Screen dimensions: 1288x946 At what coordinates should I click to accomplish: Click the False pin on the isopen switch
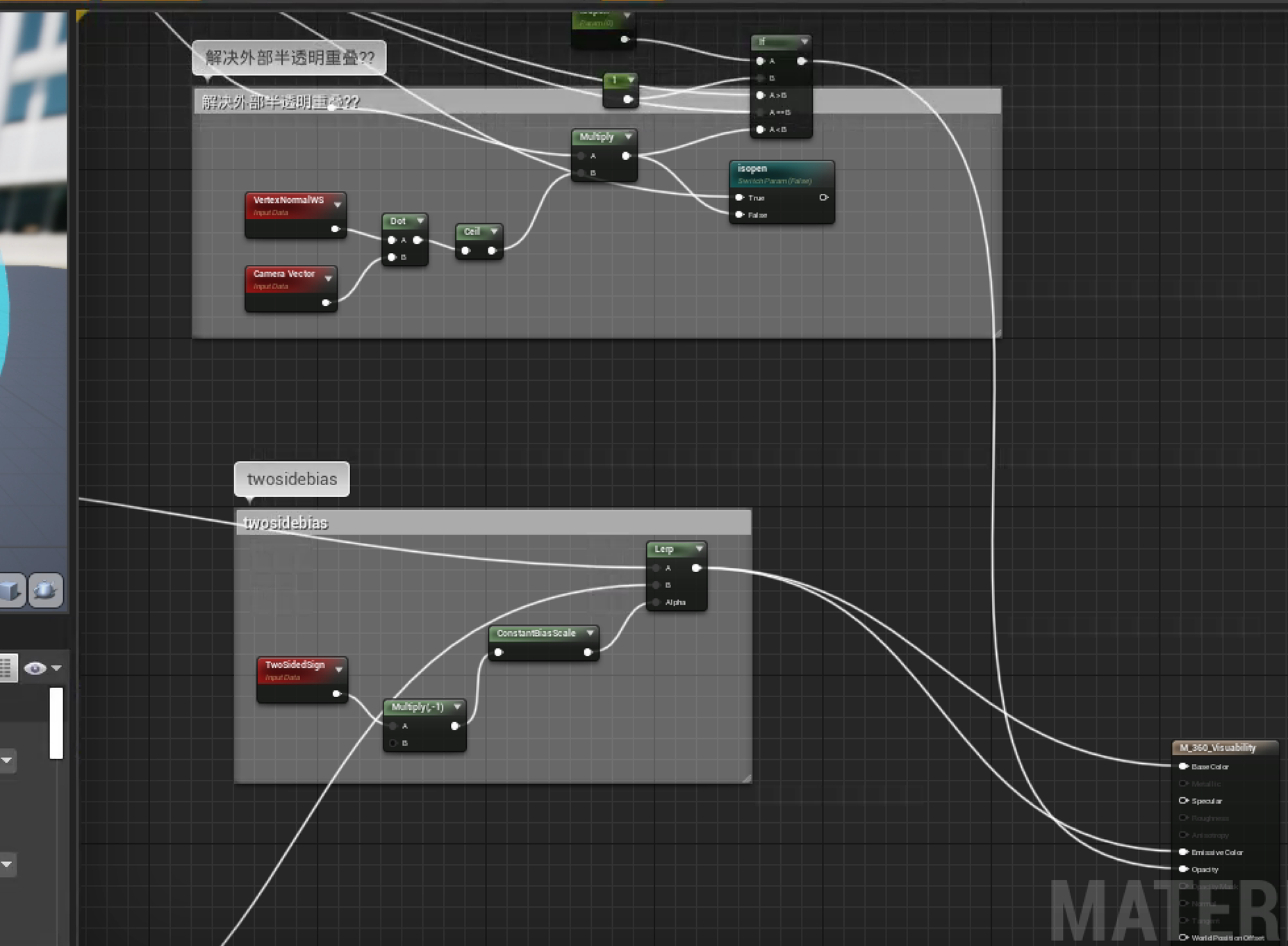pyautogui.click(x=739, y=215)
